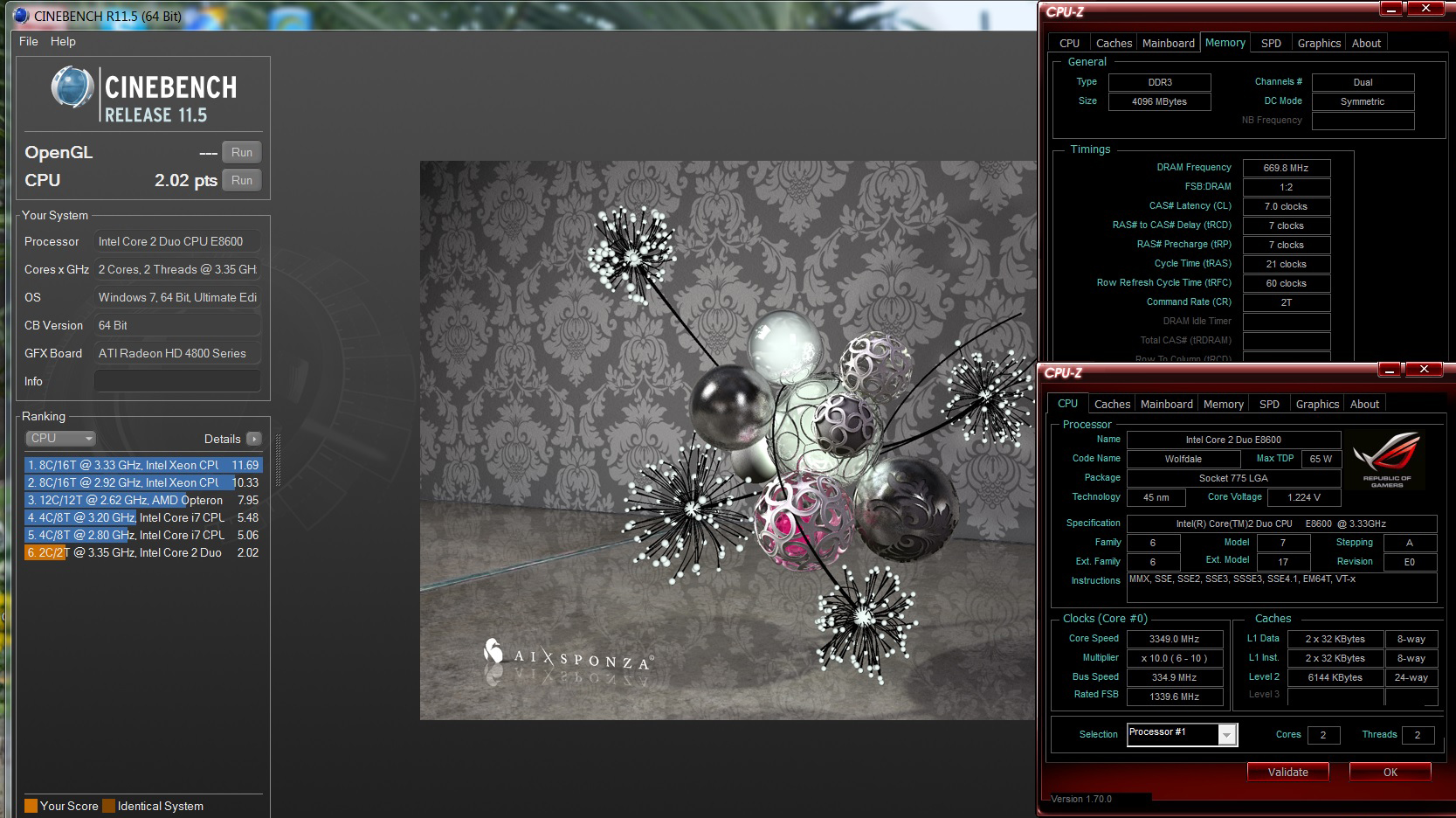This screenshot has width=1456, height=818.
Task: Click the OK button in CPU-Z
Action: pos(1390,772)
